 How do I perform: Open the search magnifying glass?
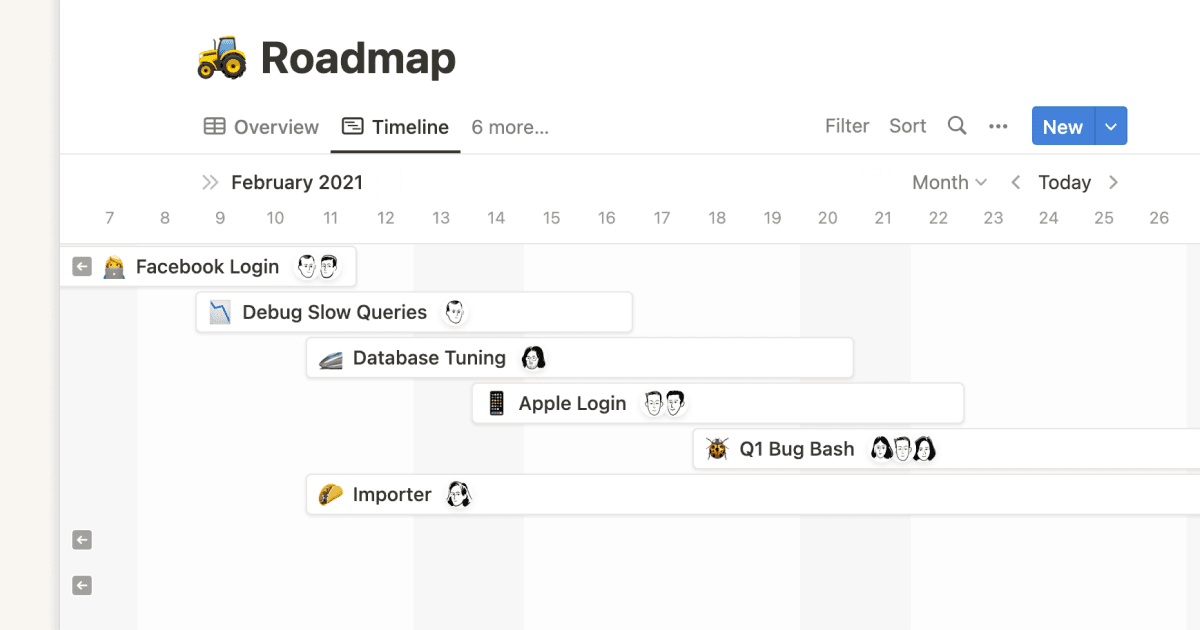point(956,126)
